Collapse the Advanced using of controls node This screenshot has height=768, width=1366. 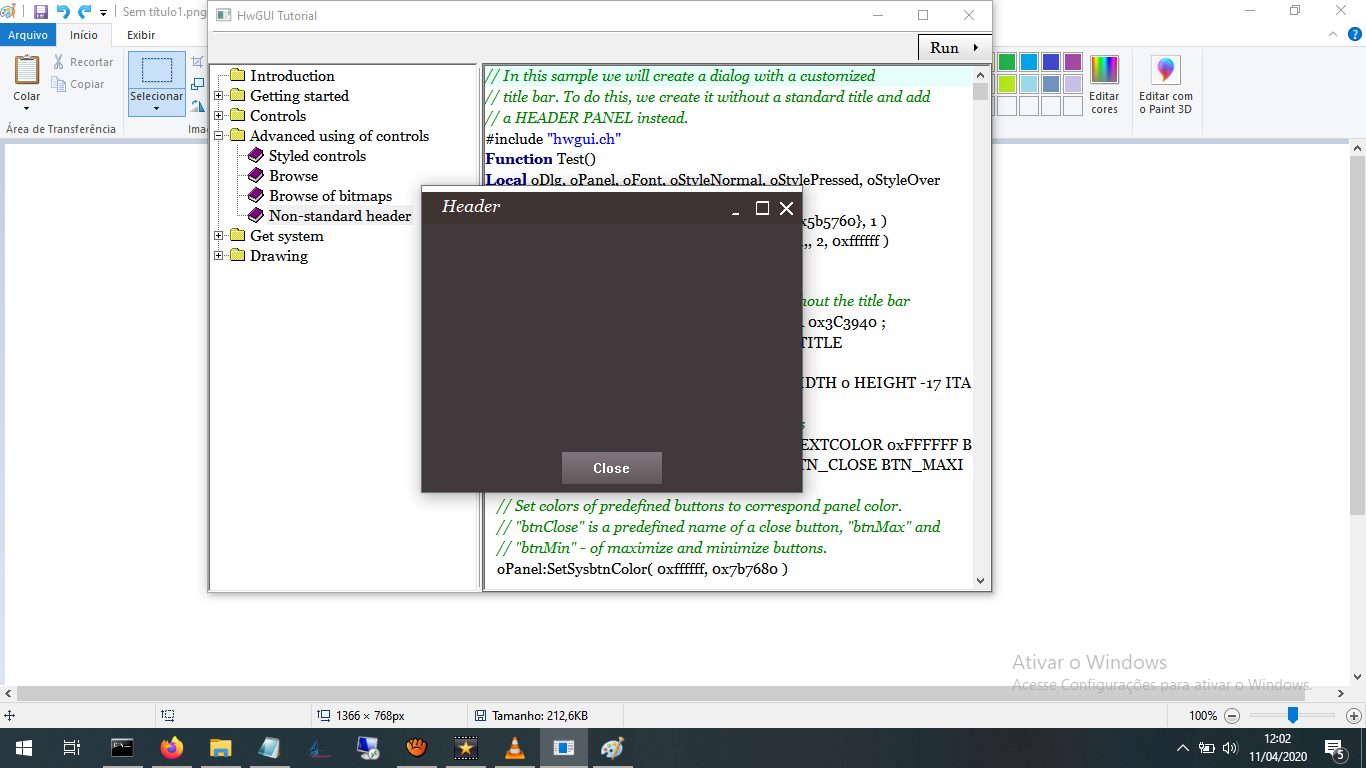point(219,136)
